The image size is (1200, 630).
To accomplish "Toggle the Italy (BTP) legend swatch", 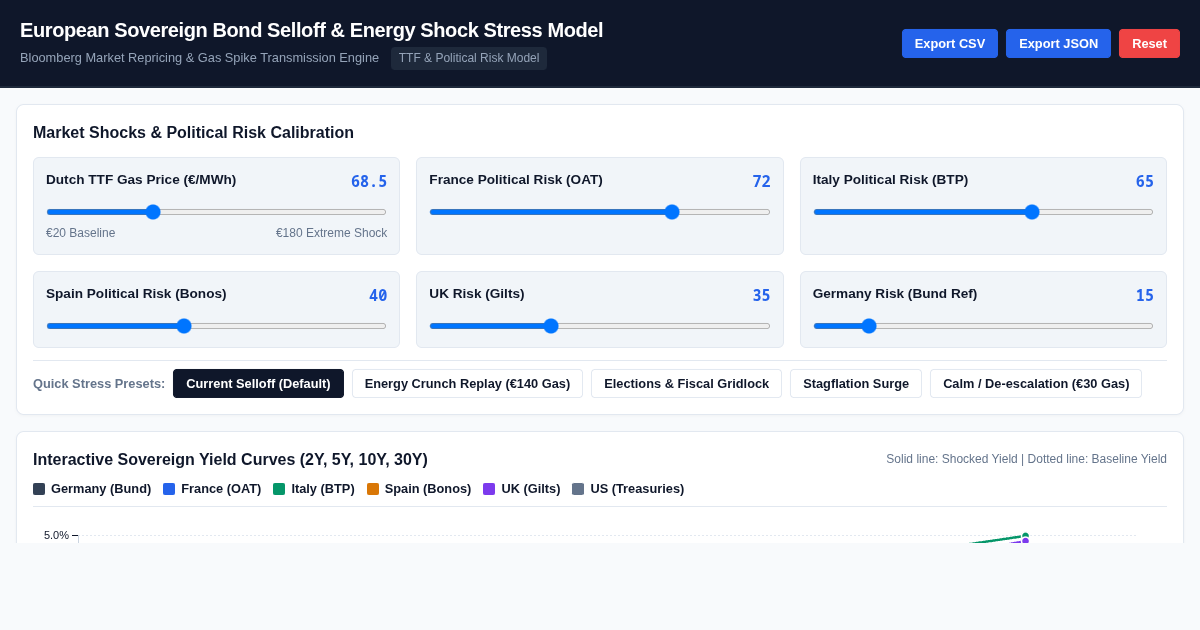I will point(279,489).
